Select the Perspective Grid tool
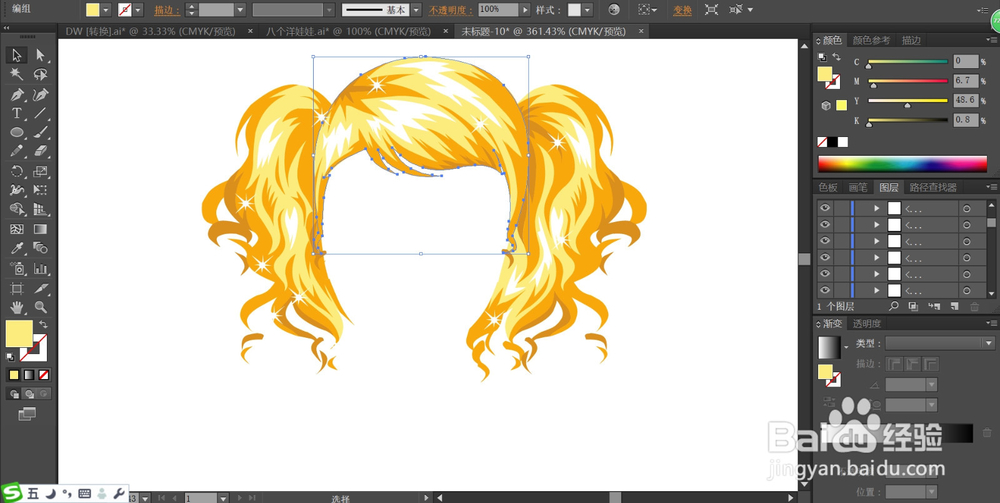The image size is (1000, 503). tap(40, 209)
